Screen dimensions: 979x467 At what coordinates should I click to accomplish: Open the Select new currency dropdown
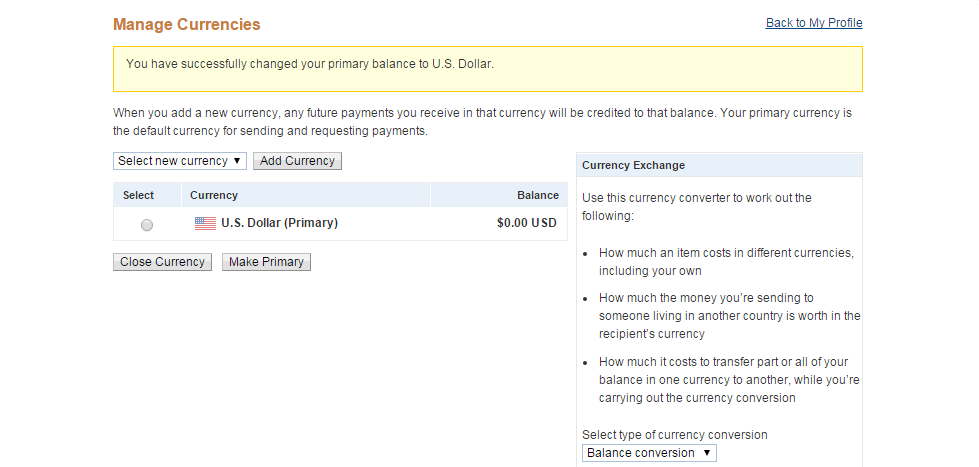180,161
